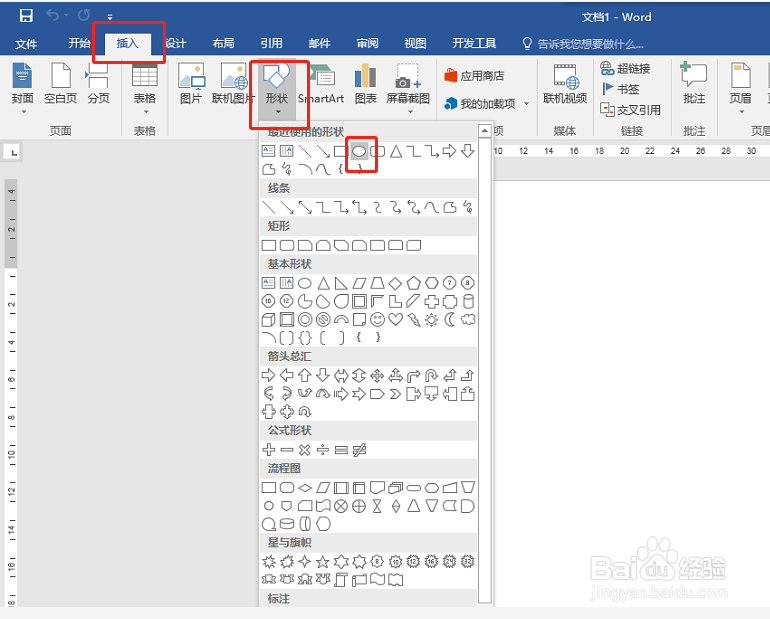Choose the cylinder basic shape

(468, 301)
